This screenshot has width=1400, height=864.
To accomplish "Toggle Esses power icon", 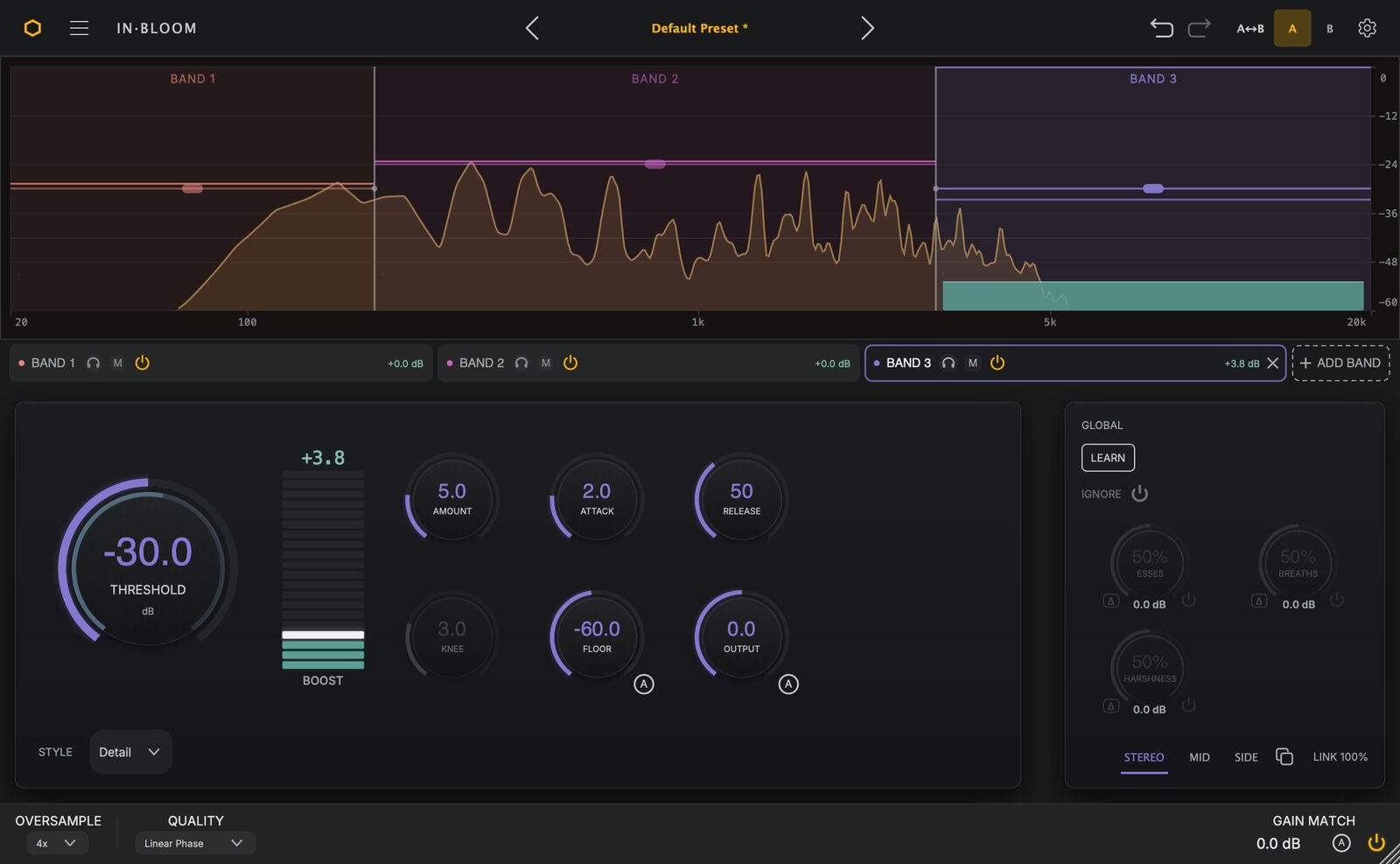I will point(1188,601).
